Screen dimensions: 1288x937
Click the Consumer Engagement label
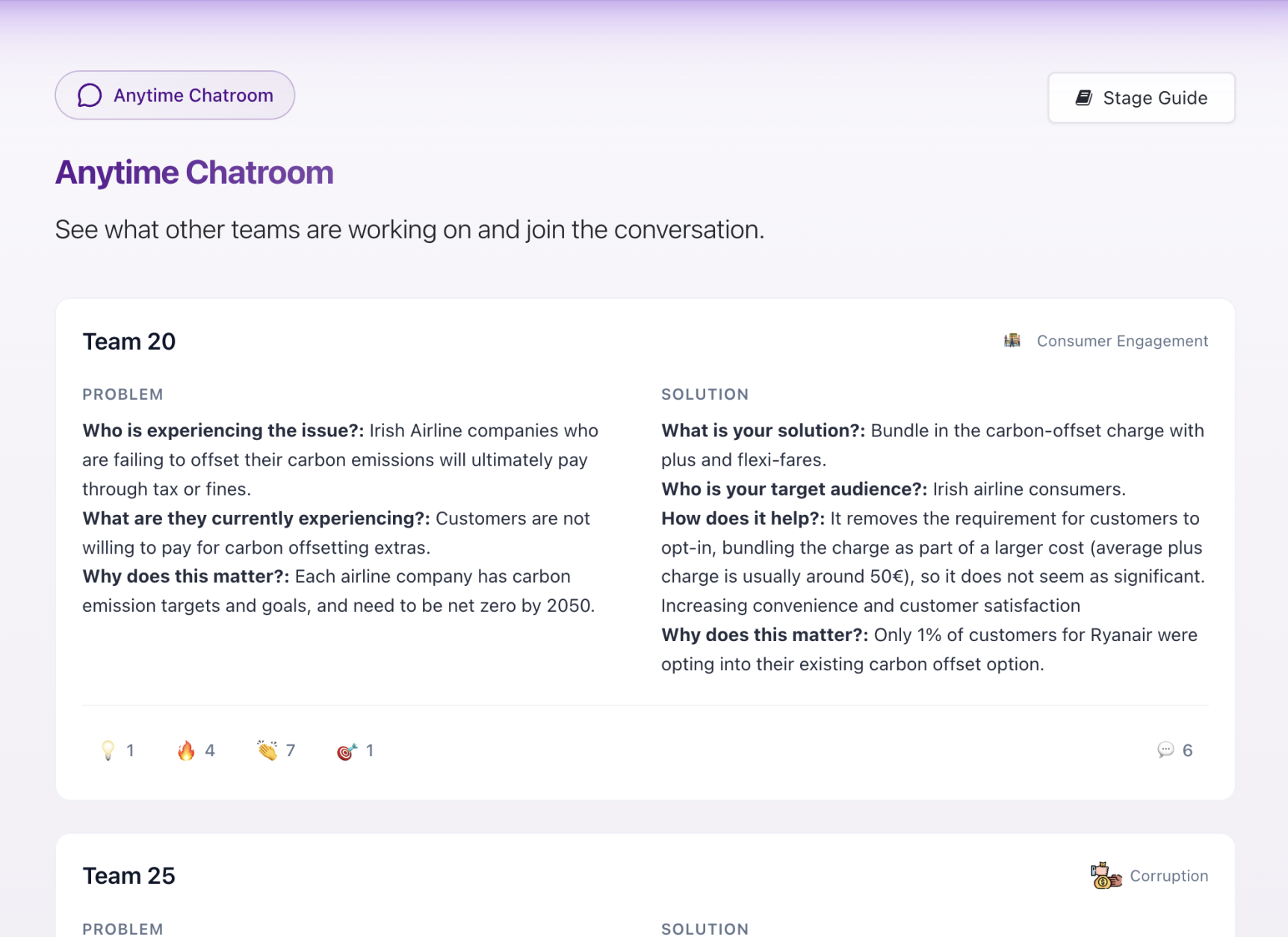tap(1122, 341)
